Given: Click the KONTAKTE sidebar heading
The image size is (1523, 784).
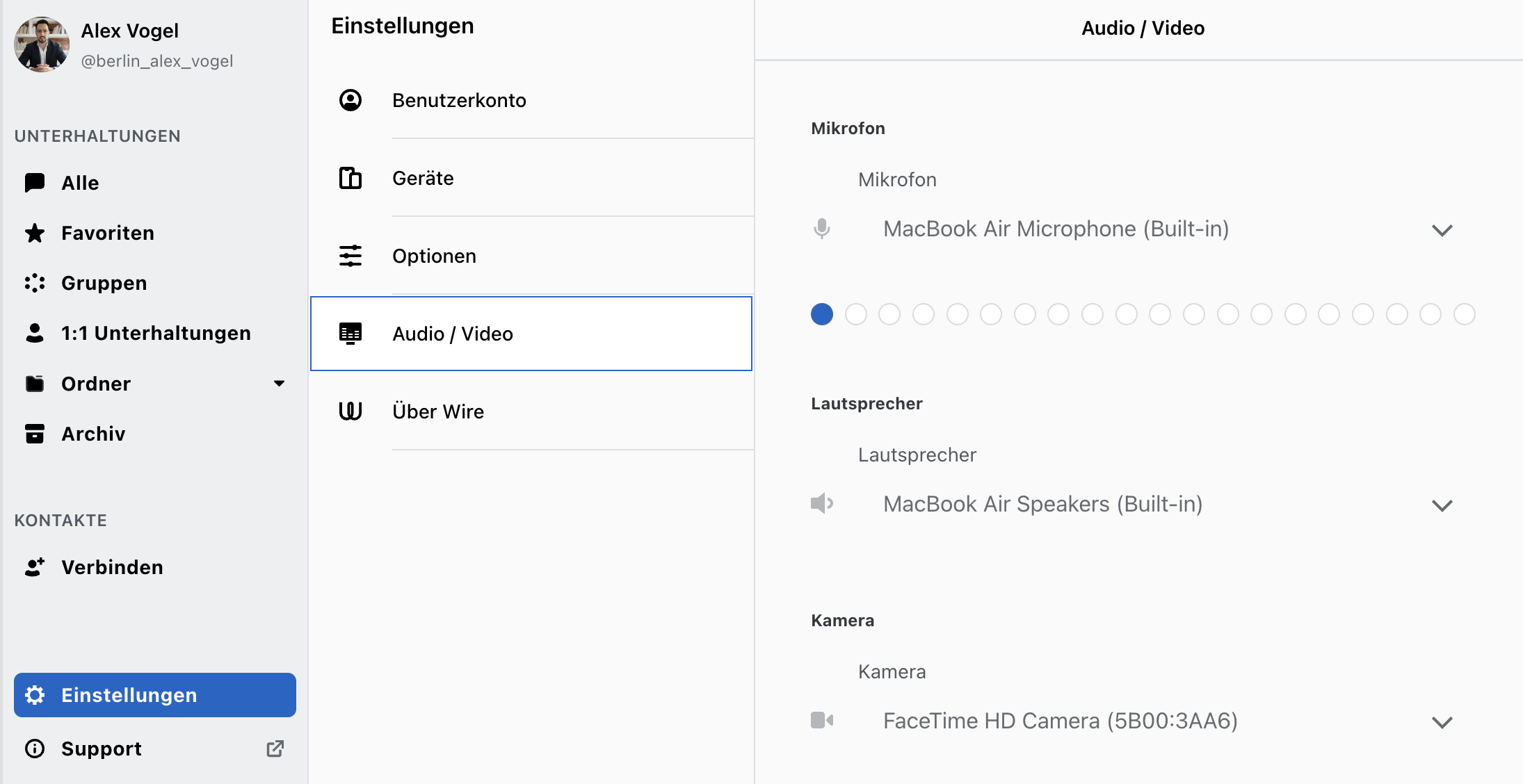Looking at the screenshot, I should coord(61,521).
